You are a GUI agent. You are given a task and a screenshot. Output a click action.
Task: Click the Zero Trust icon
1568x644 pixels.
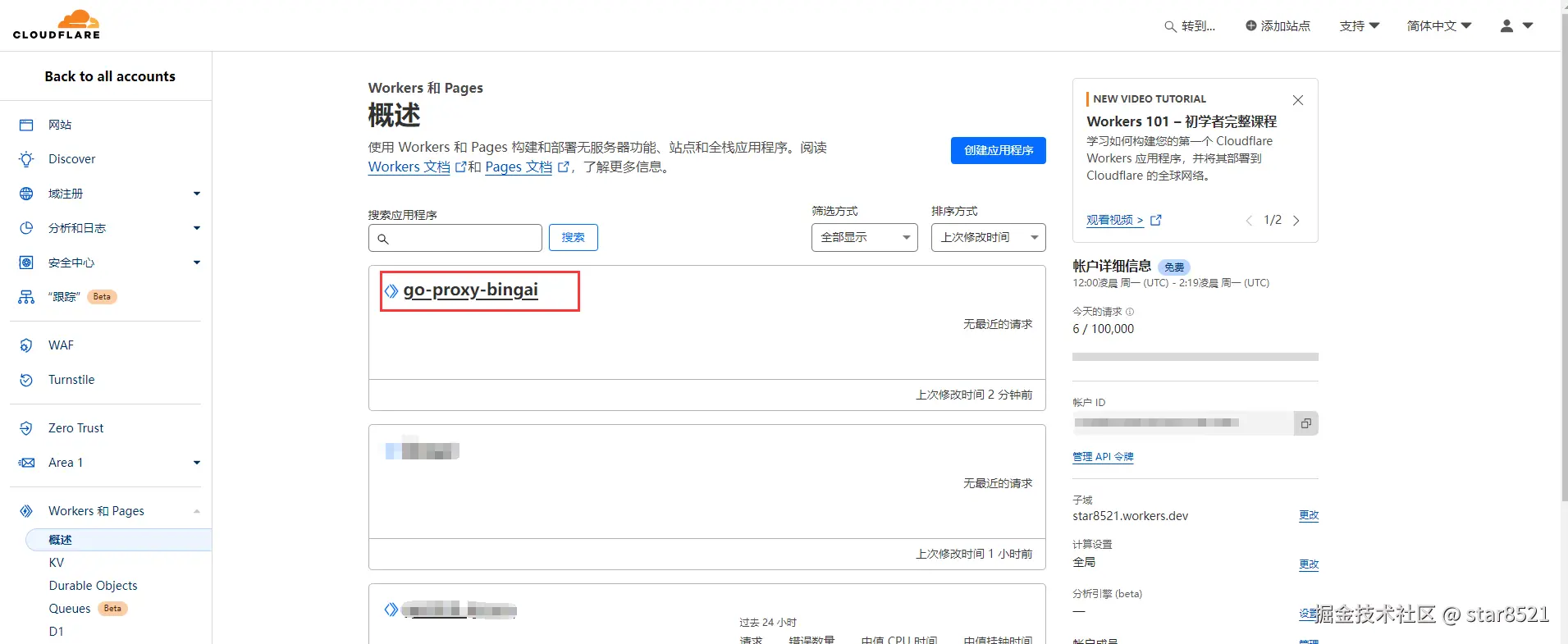[x=26, y=428]
